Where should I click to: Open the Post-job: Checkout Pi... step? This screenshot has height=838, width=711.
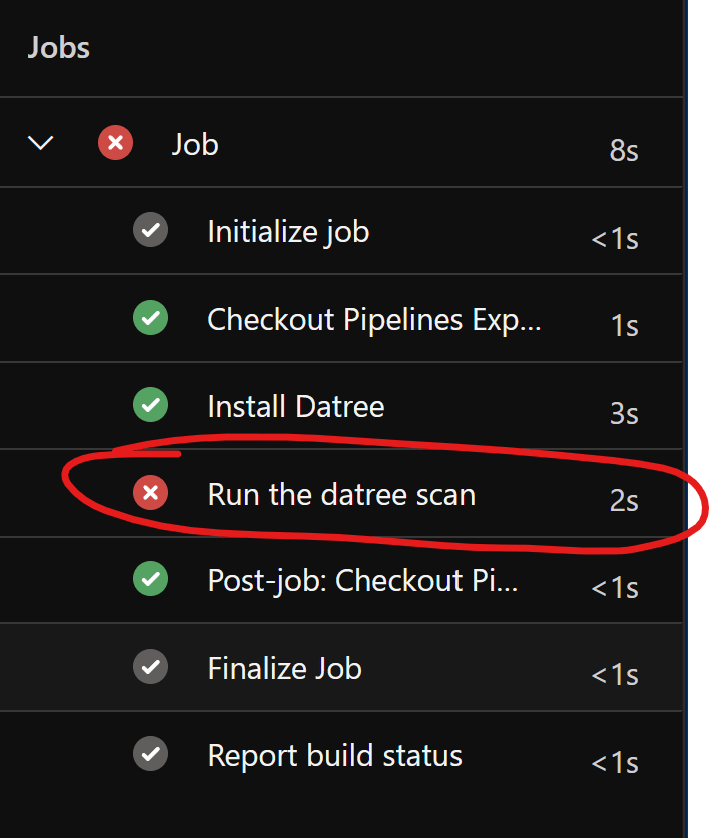tap(362, 581)
